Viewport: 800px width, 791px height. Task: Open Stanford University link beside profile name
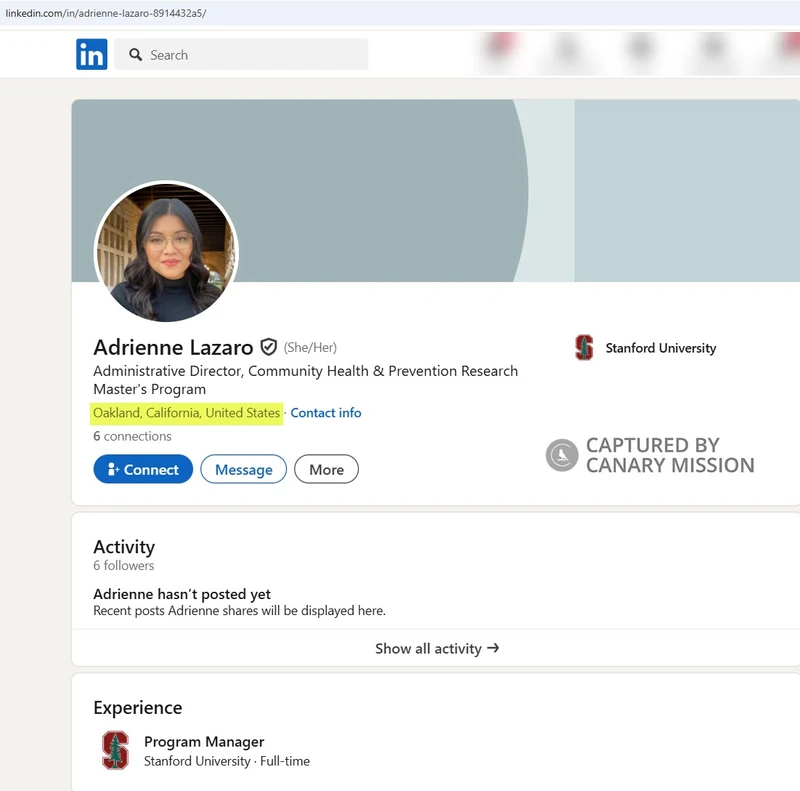click(x=661, y=348)
